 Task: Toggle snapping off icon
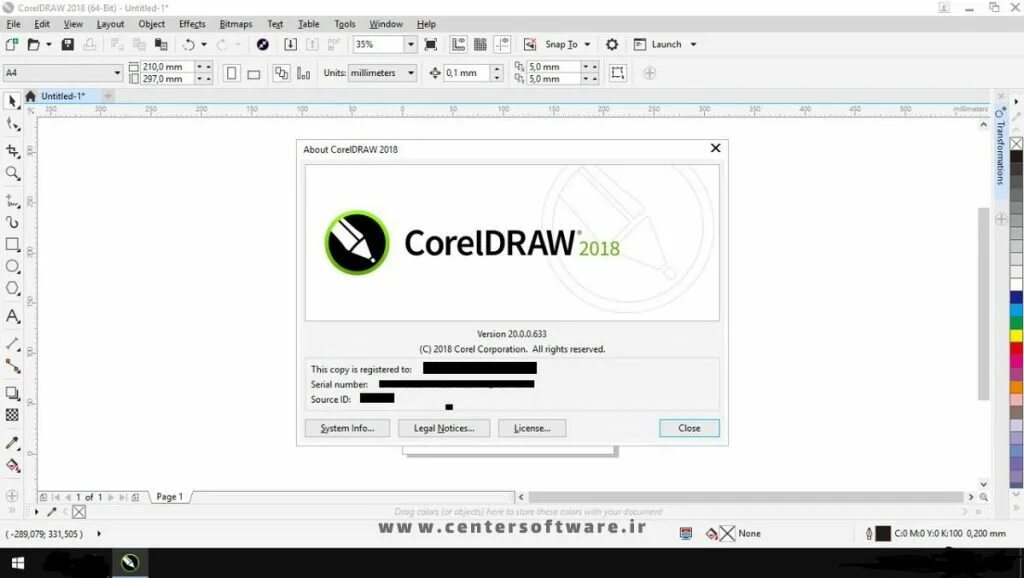[x=530, y=44]
